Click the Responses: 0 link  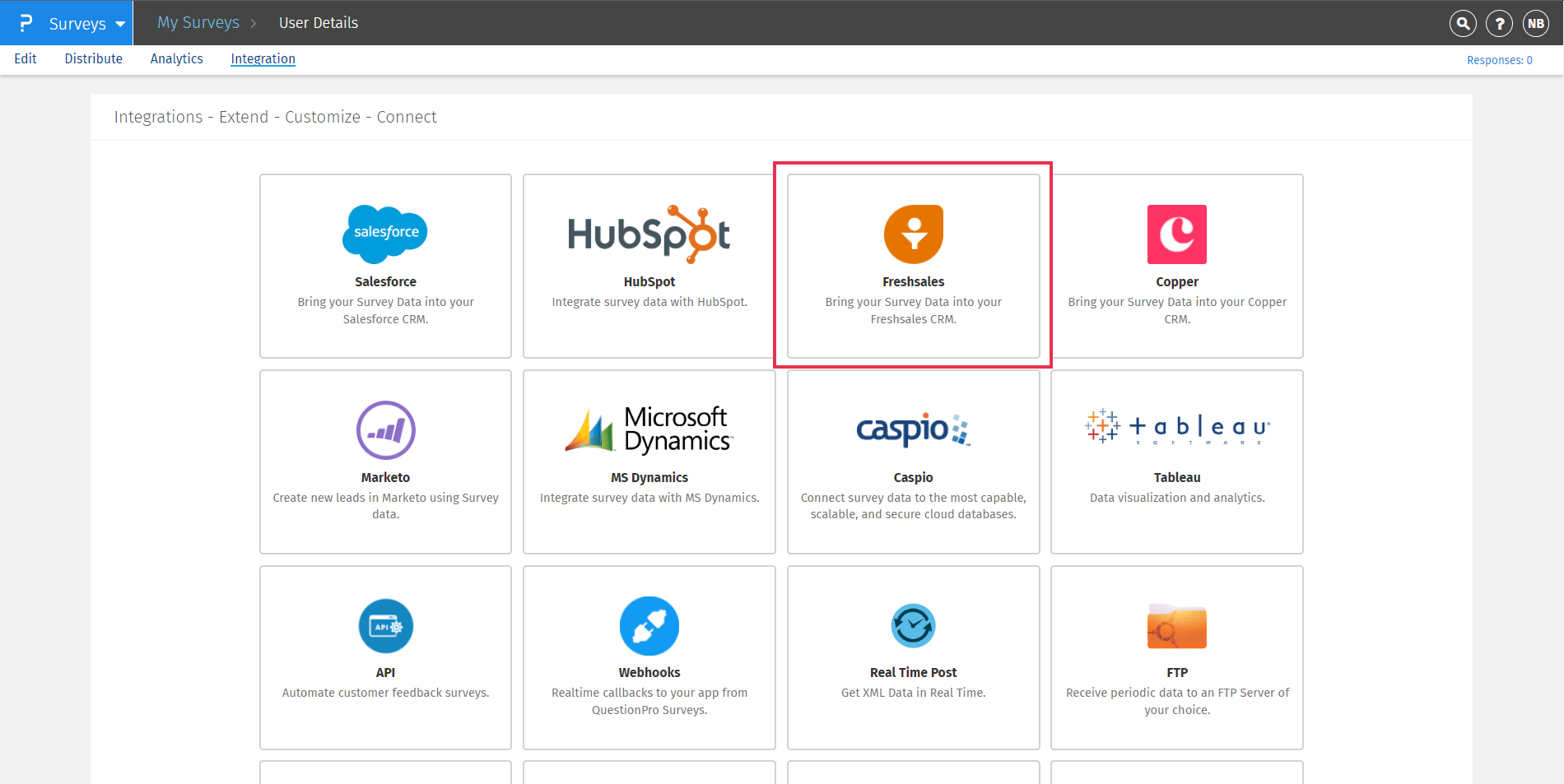coord(1499,60)
